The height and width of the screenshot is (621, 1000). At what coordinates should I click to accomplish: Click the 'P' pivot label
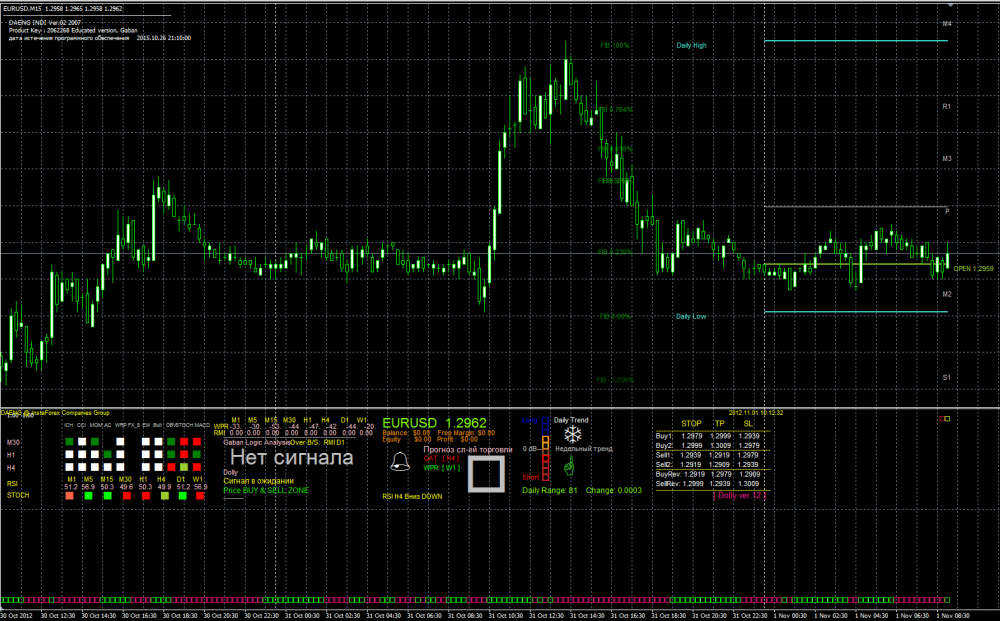tap(947, 211)
